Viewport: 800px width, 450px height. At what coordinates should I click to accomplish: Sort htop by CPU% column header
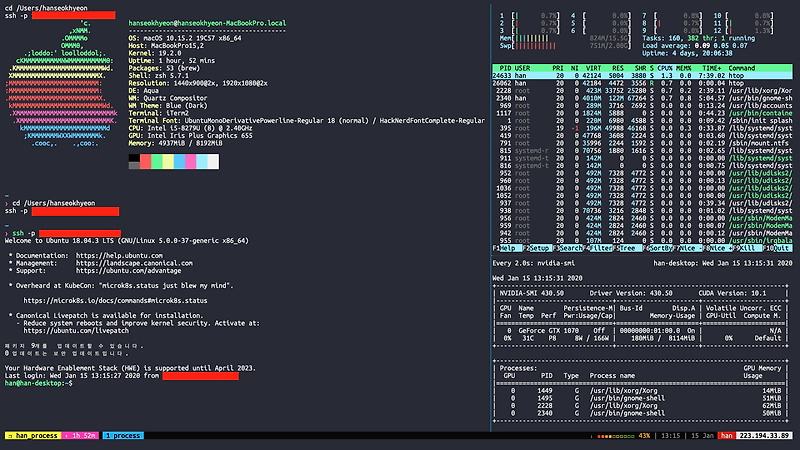pos(665,68)
